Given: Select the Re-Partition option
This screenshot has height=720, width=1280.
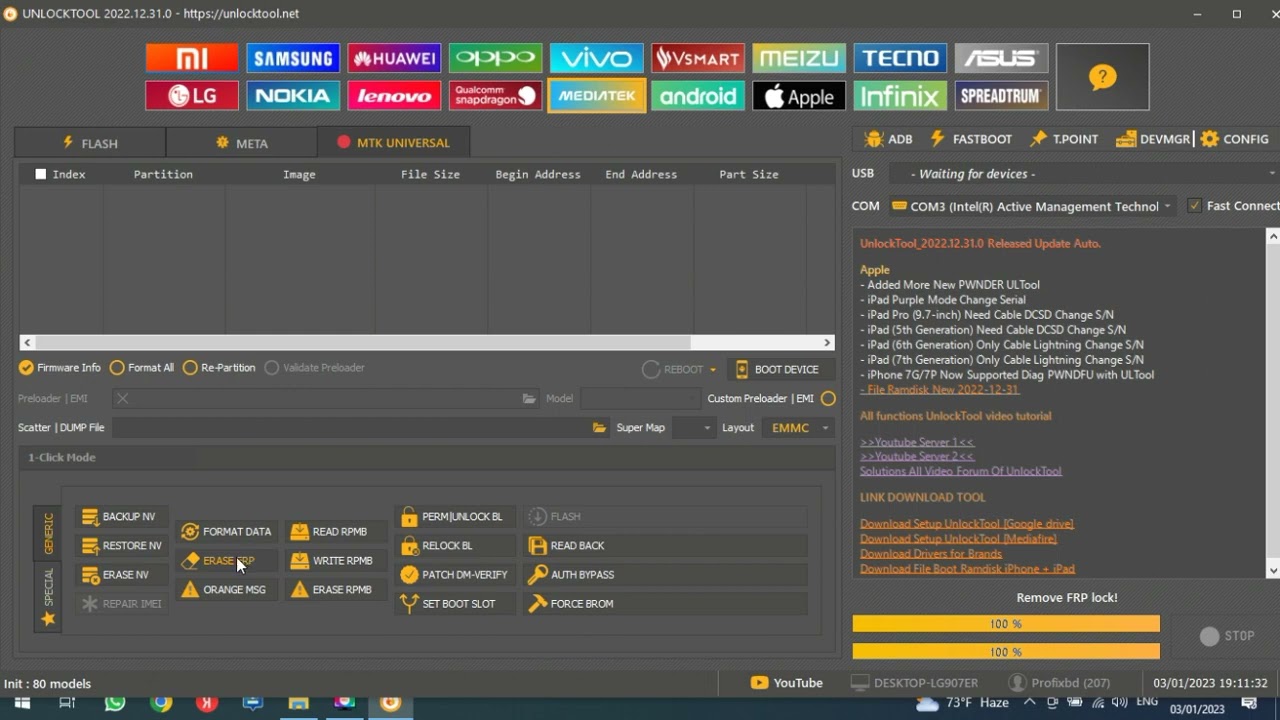Looking at the screenshot, I should (x=219, y=368).
